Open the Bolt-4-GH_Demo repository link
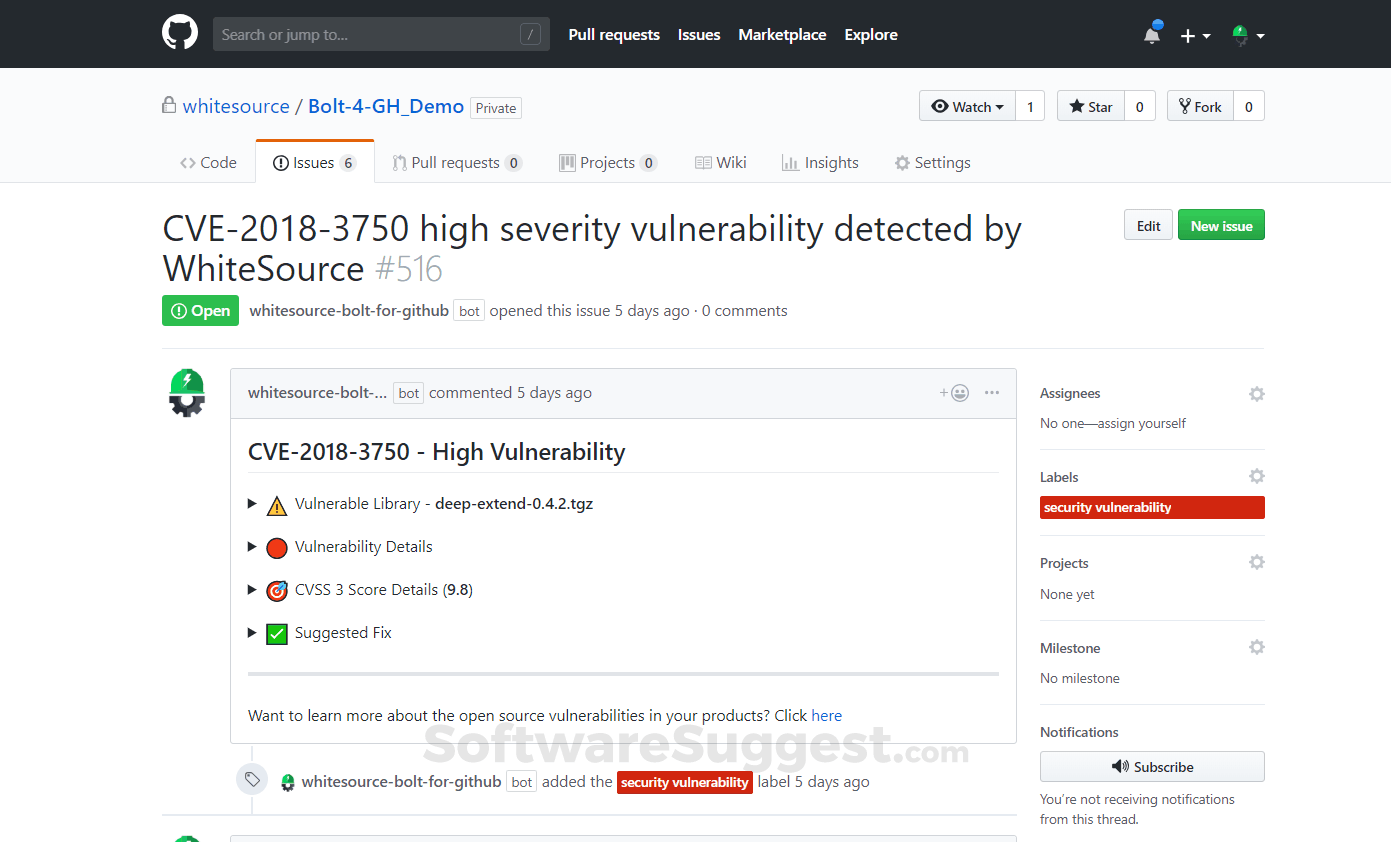 point(386,106)
